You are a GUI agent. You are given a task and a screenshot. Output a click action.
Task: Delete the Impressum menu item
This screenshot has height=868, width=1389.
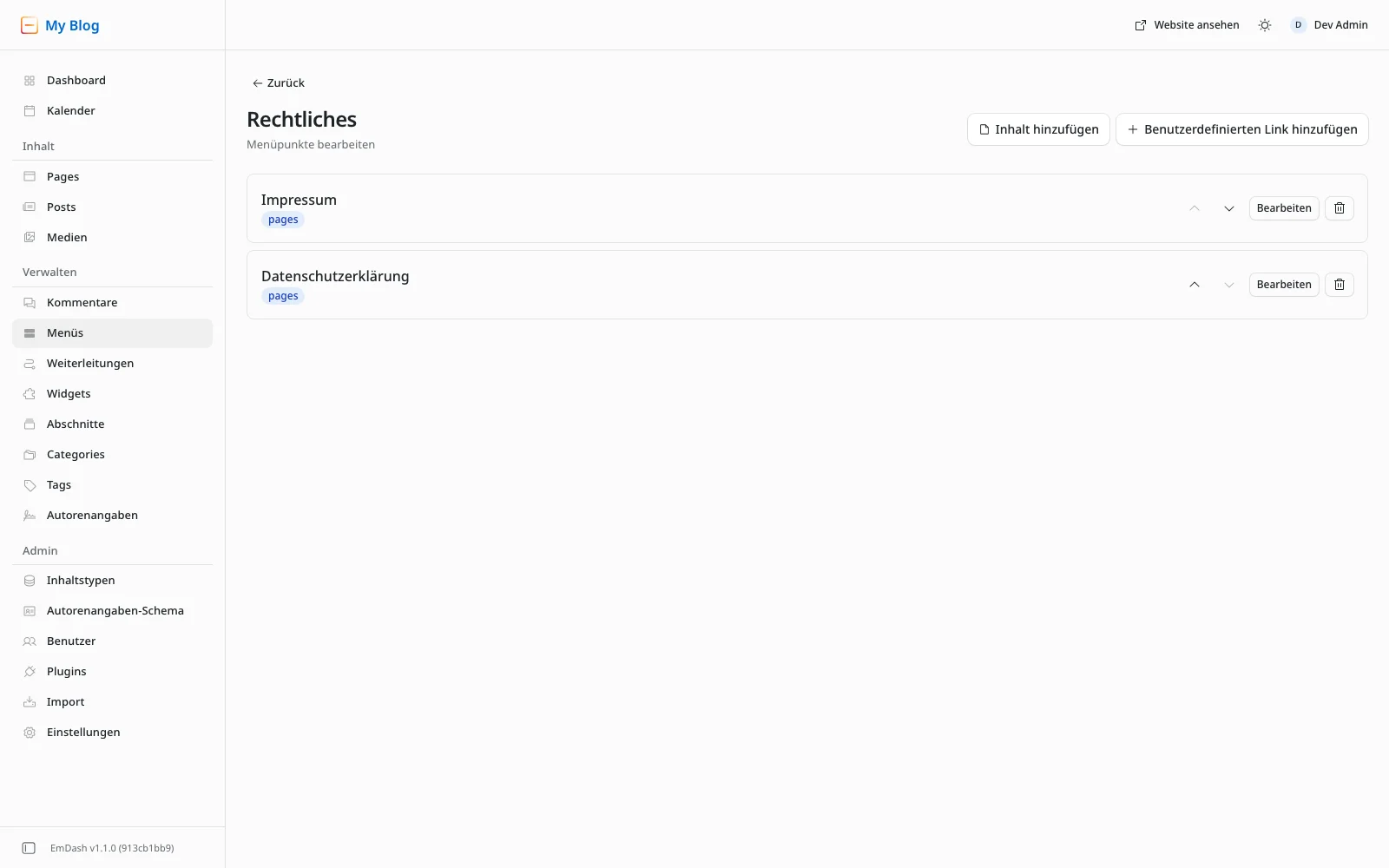[x=1340, y=208]
